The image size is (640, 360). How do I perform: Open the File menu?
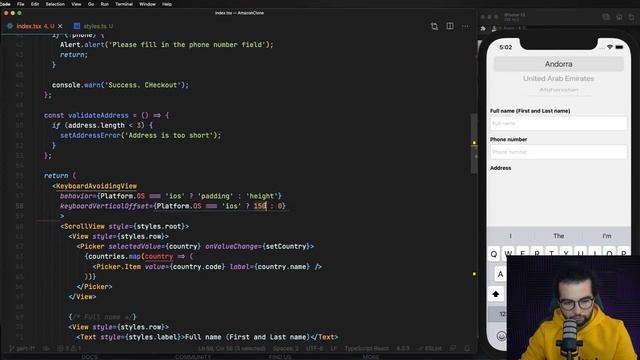pyautogui.click(x=20, y=4)
